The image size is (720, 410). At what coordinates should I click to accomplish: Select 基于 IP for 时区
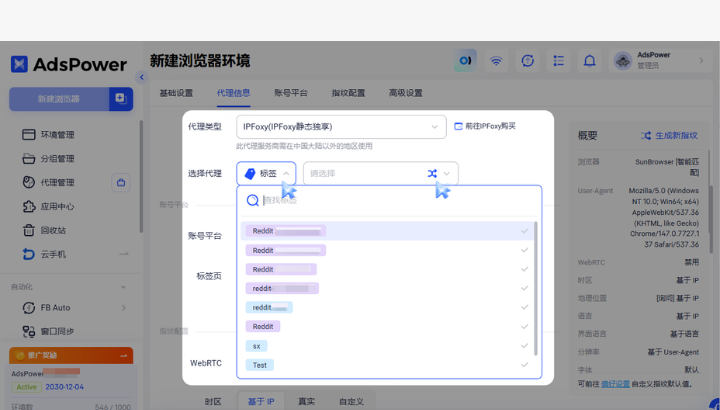[x=261, y=402]
